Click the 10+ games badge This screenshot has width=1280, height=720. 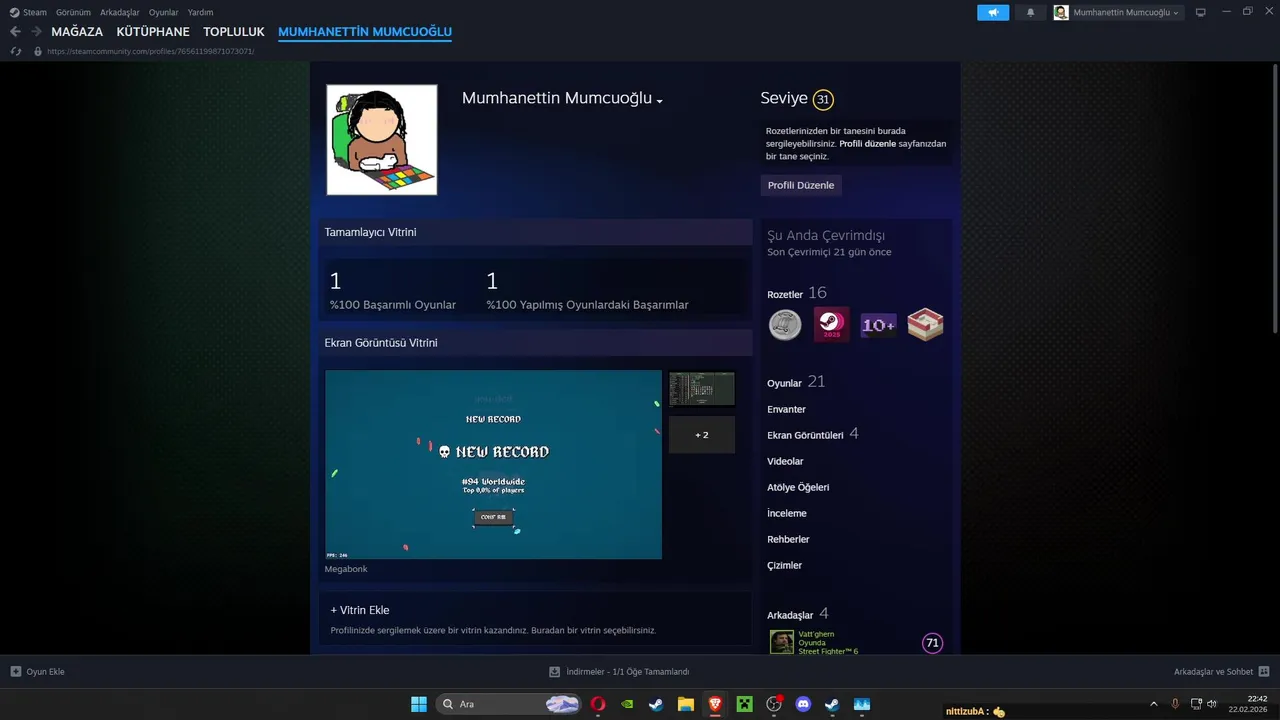pos(878,325)
